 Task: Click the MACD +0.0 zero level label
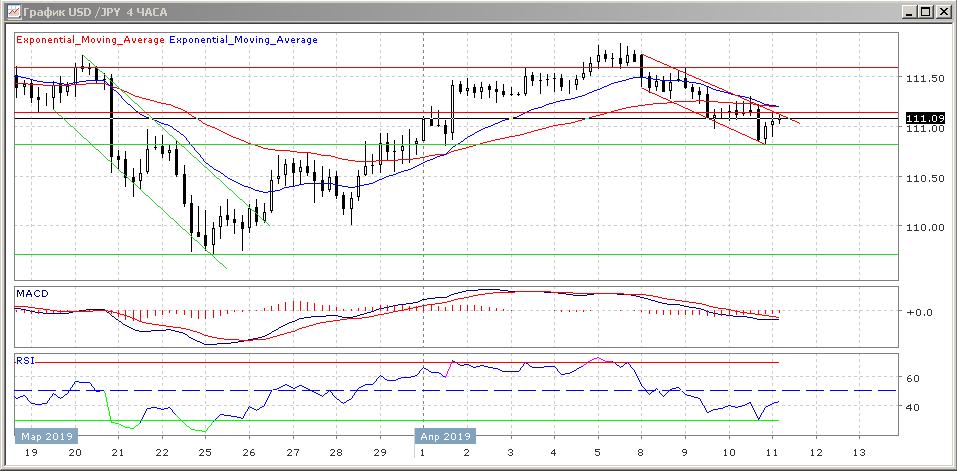click(x=919, y=312)
